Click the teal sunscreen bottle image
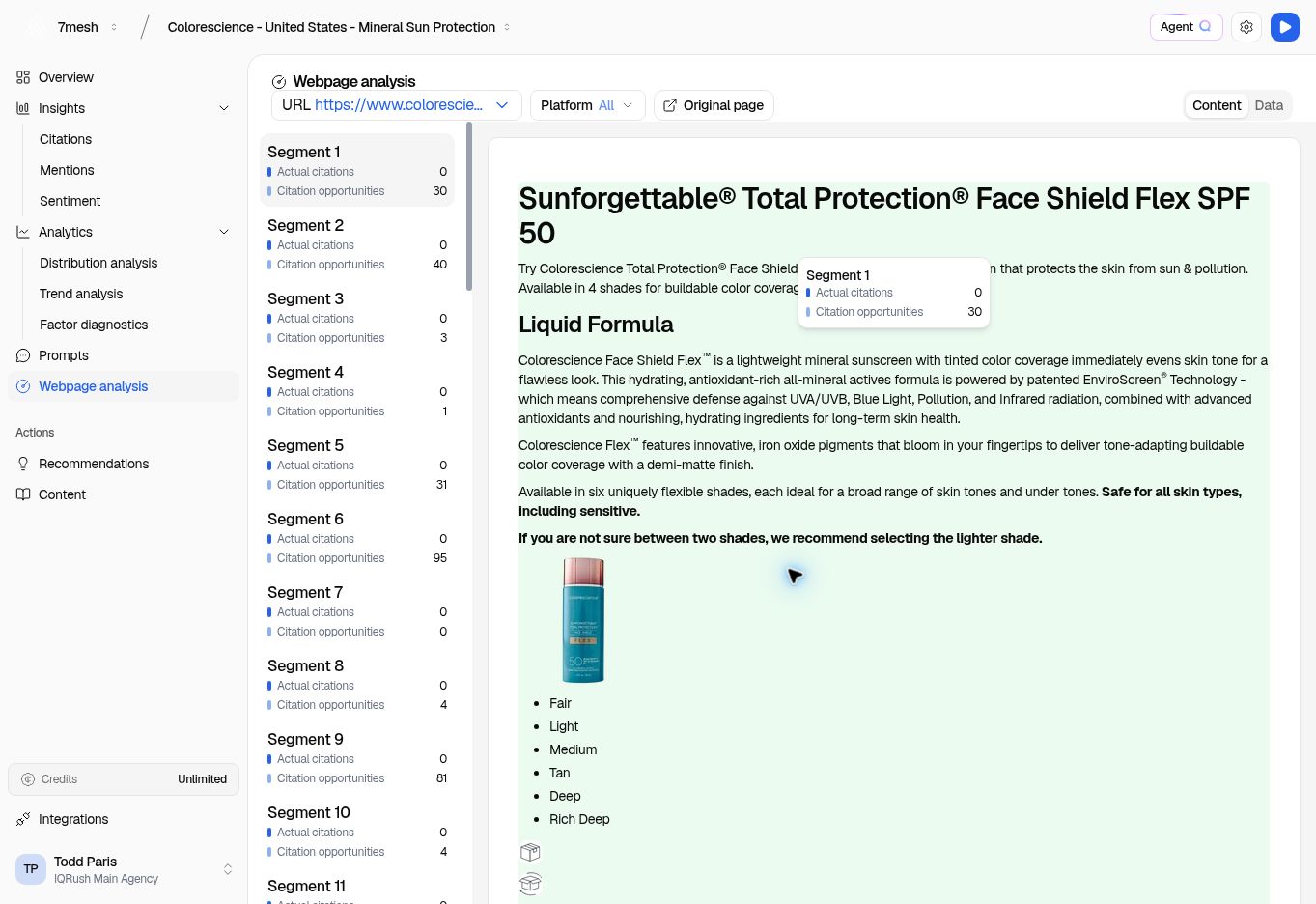Viewport: 1316px width, 904px height. point(583,620)
